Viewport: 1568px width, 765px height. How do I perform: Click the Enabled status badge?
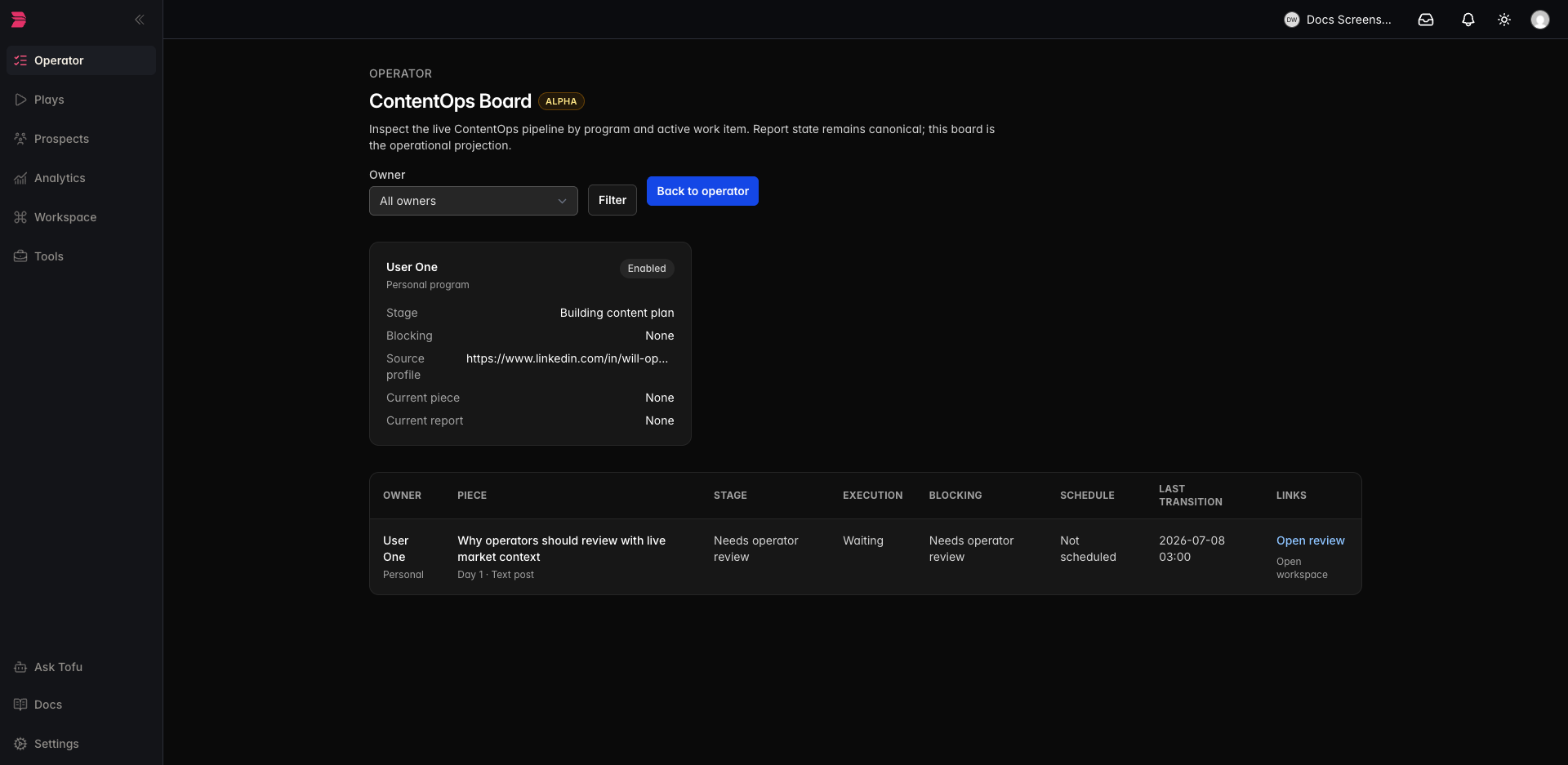pyautogui.click(x=647, y=269)
